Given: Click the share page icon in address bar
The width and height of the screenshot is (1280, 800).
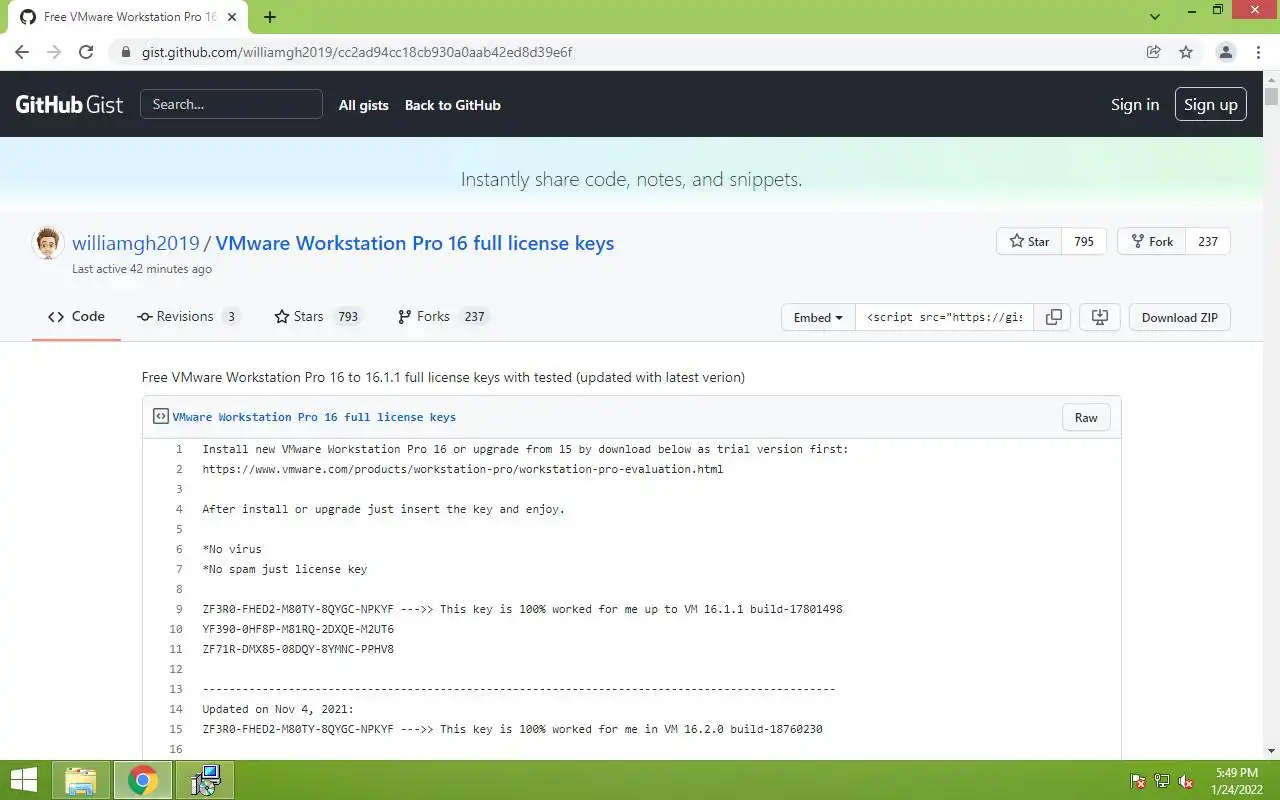Looking at the screenshot, I should [x=1153, y=52].
